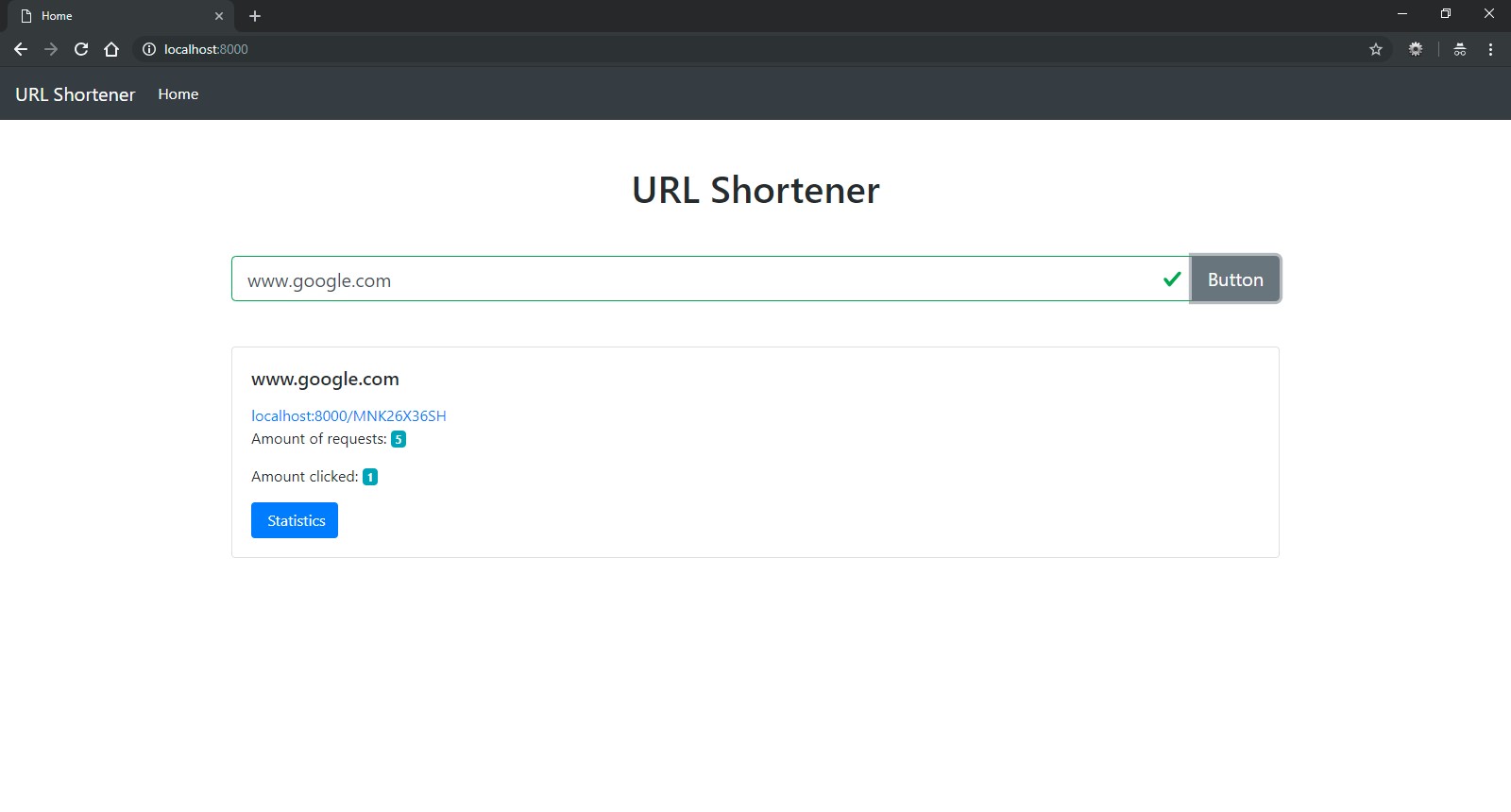Click the Amount of requests label
The width and height of the screenshot is (1511, 812).
click(319, 439)
